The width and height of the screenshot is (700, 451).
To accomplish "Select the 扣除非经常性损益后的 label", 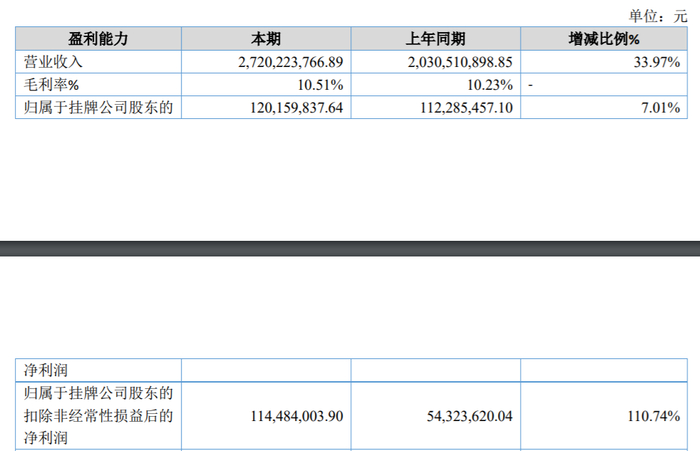I will tap(98, 416).
